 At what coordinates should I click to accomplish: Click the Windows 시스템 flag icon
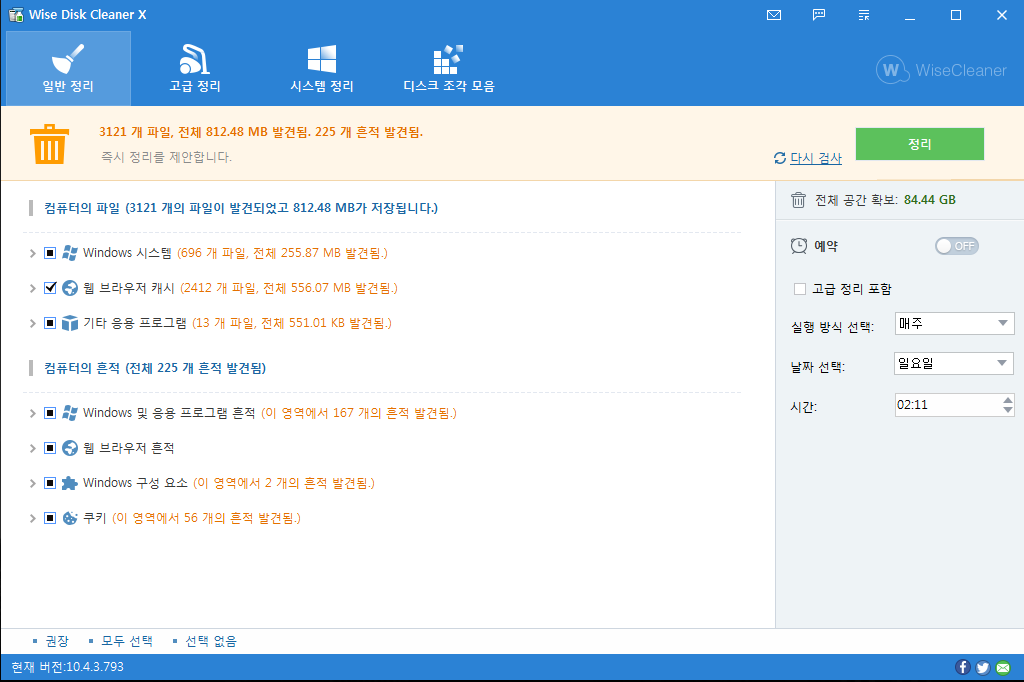coord(70,253)
